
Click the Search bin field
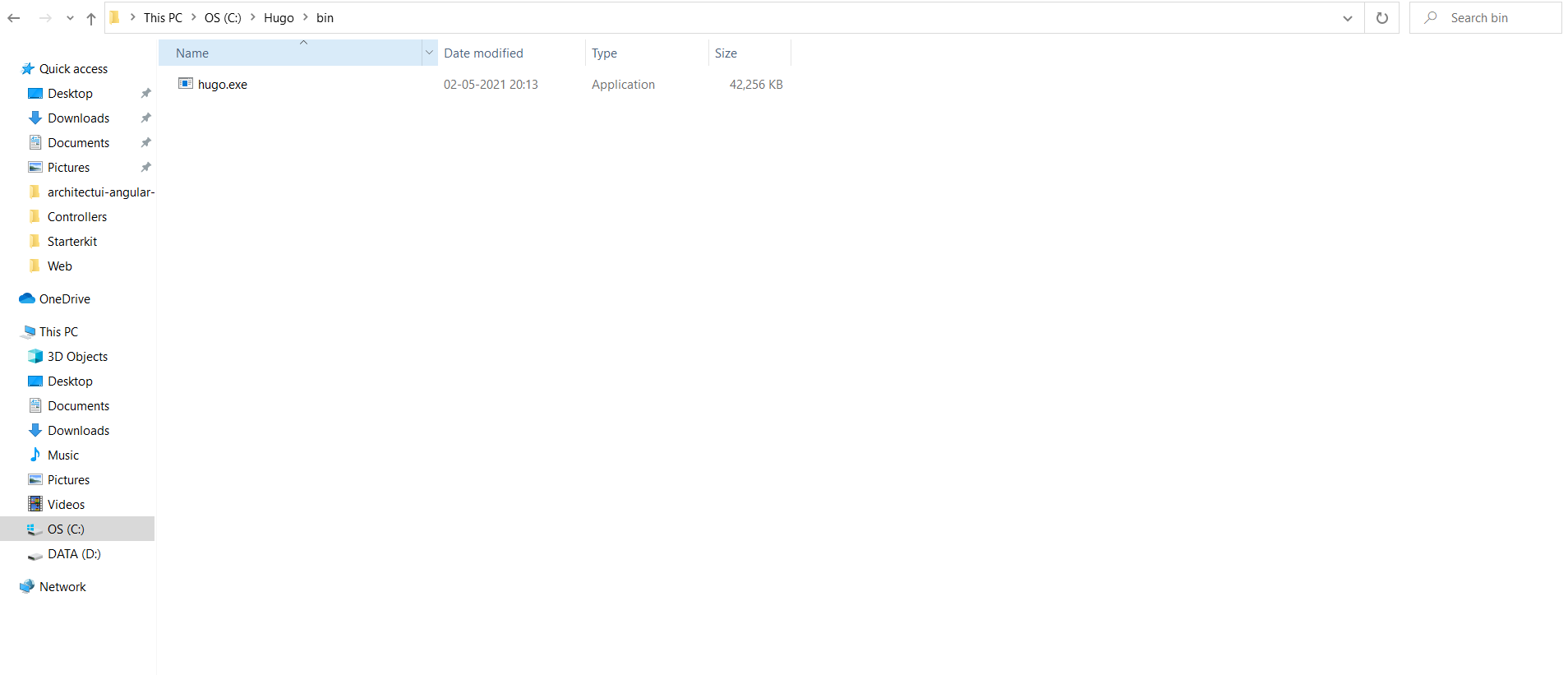[1486, 17]
